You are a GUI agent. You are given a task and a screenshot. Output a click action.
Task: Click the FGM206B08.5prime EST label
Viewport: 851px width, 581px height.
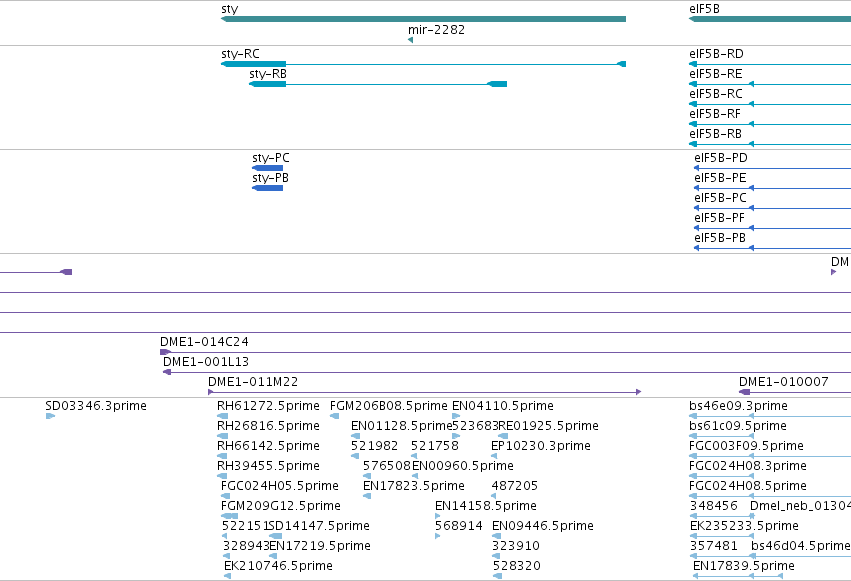[389, 406]
